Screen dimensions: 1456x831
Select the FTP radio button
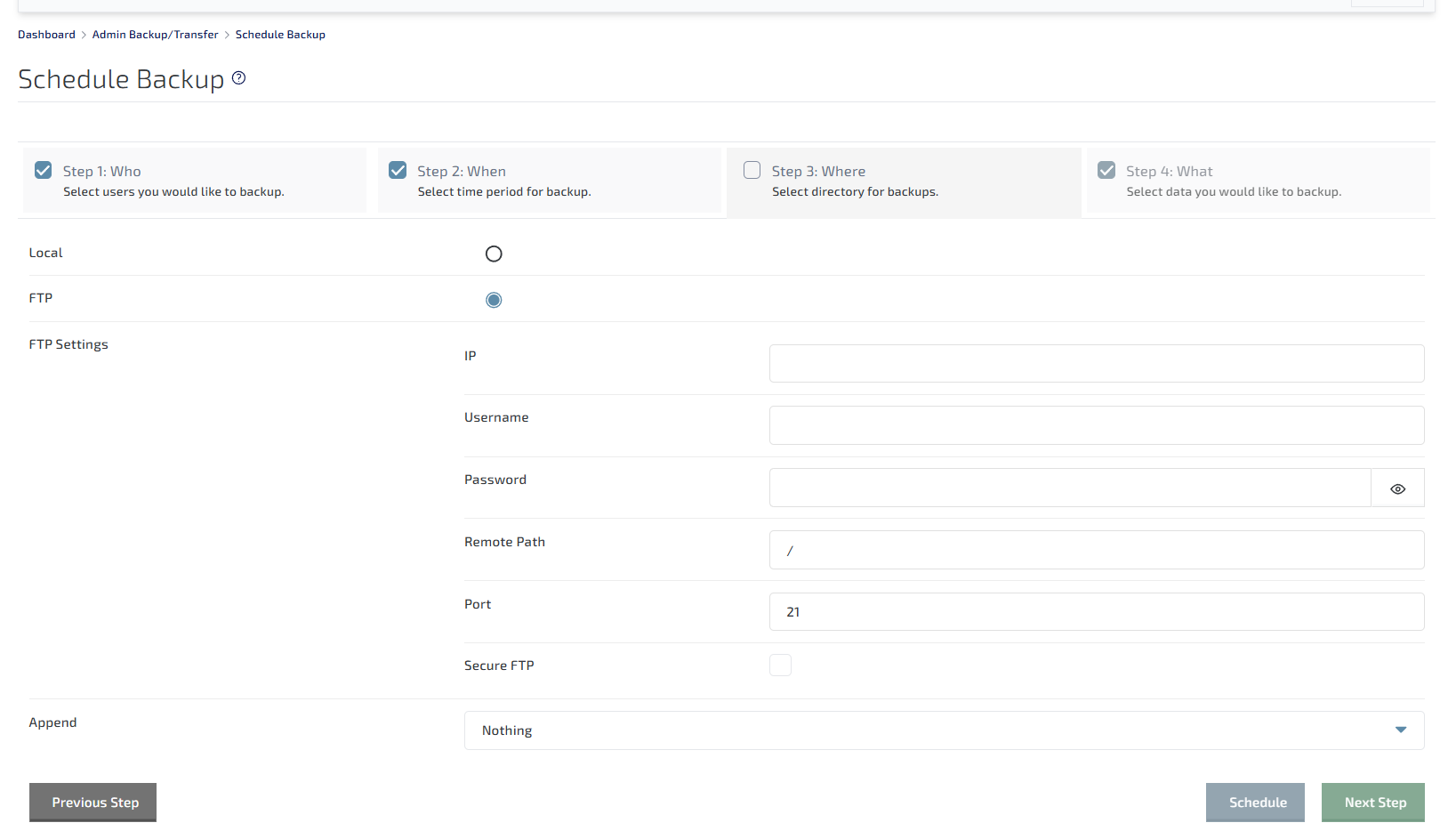tap(494, 300)
